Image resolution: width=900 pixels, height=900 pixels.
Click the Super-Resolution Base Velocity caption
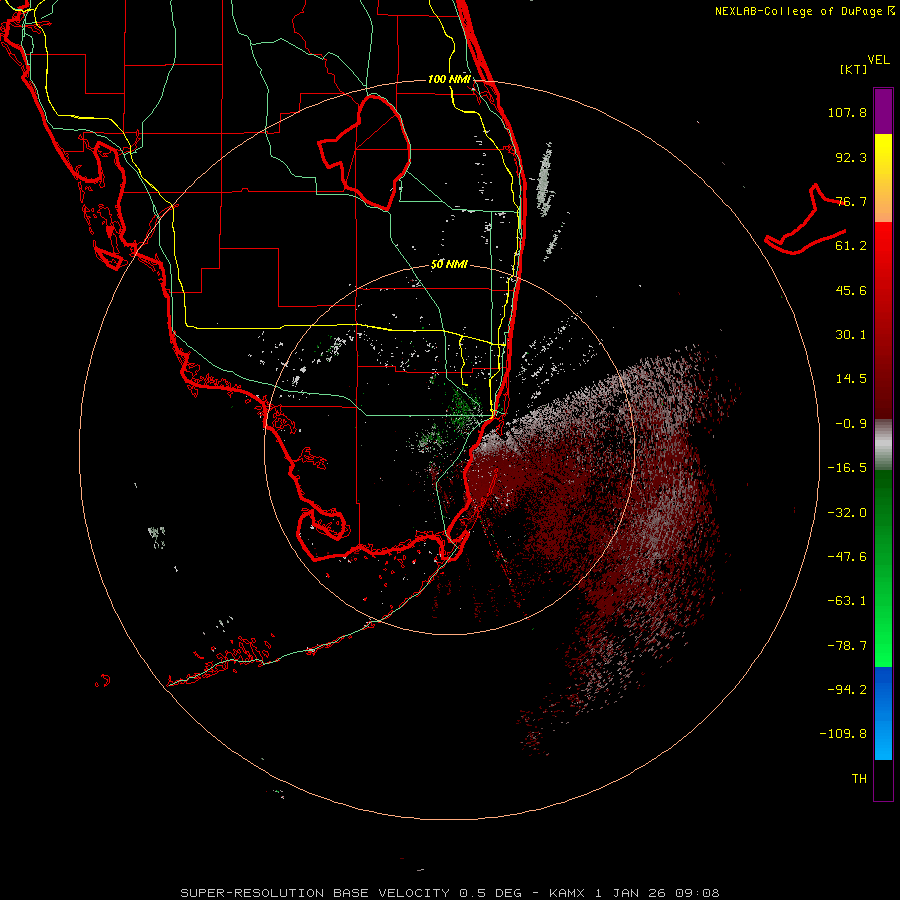[449, 893]
